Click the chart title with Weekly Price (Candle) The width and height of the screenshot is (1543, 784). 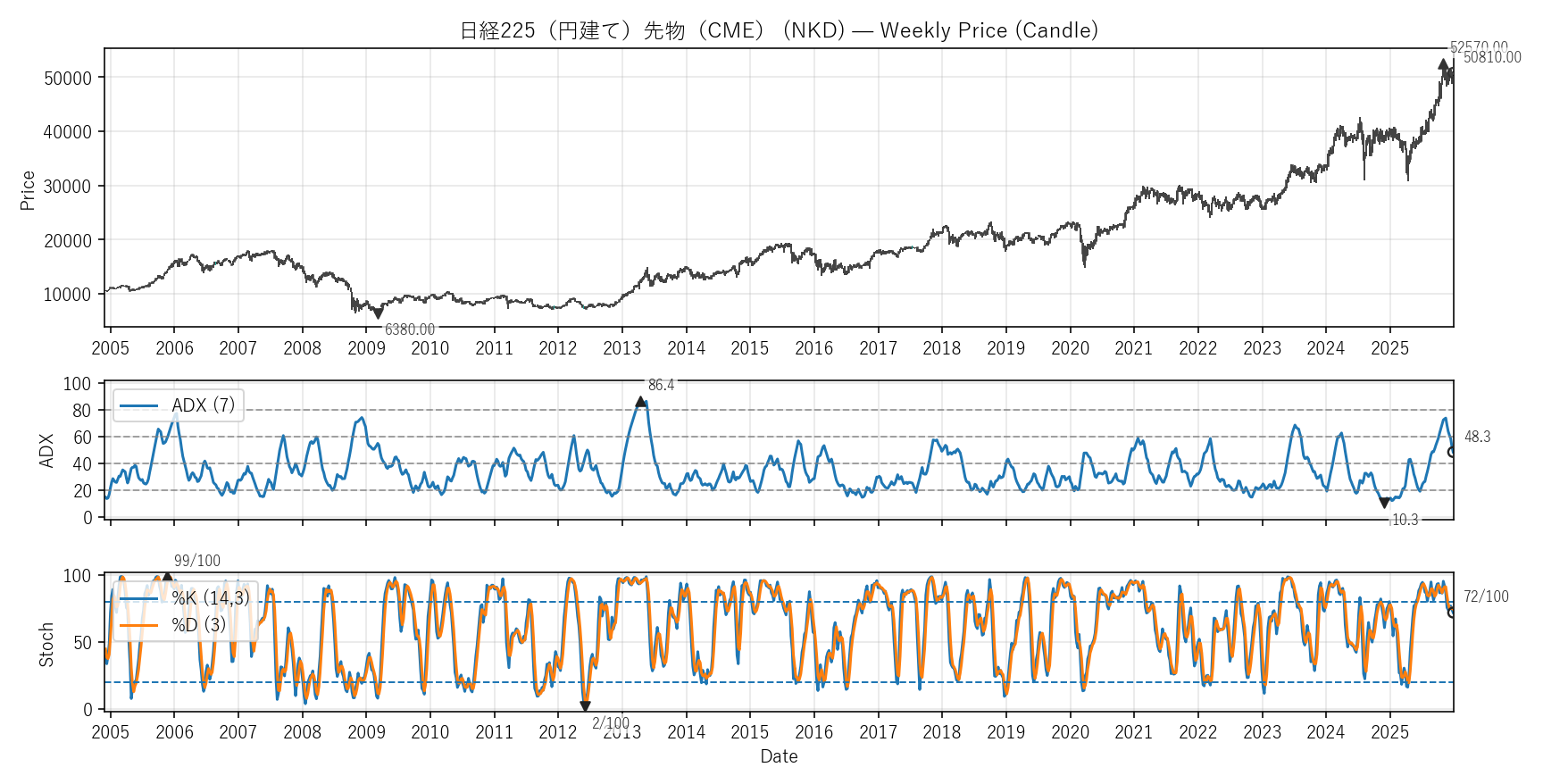pos(779,30)
